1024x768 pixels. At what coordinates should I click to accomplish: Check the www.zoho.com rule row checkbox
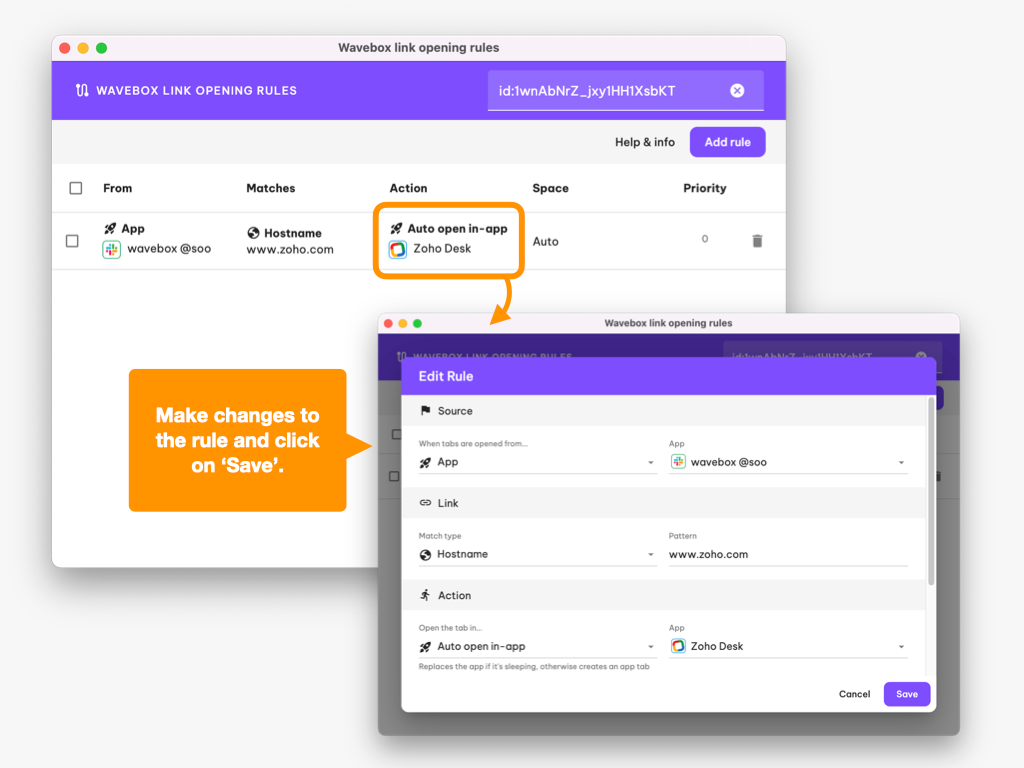pos(72,241)
